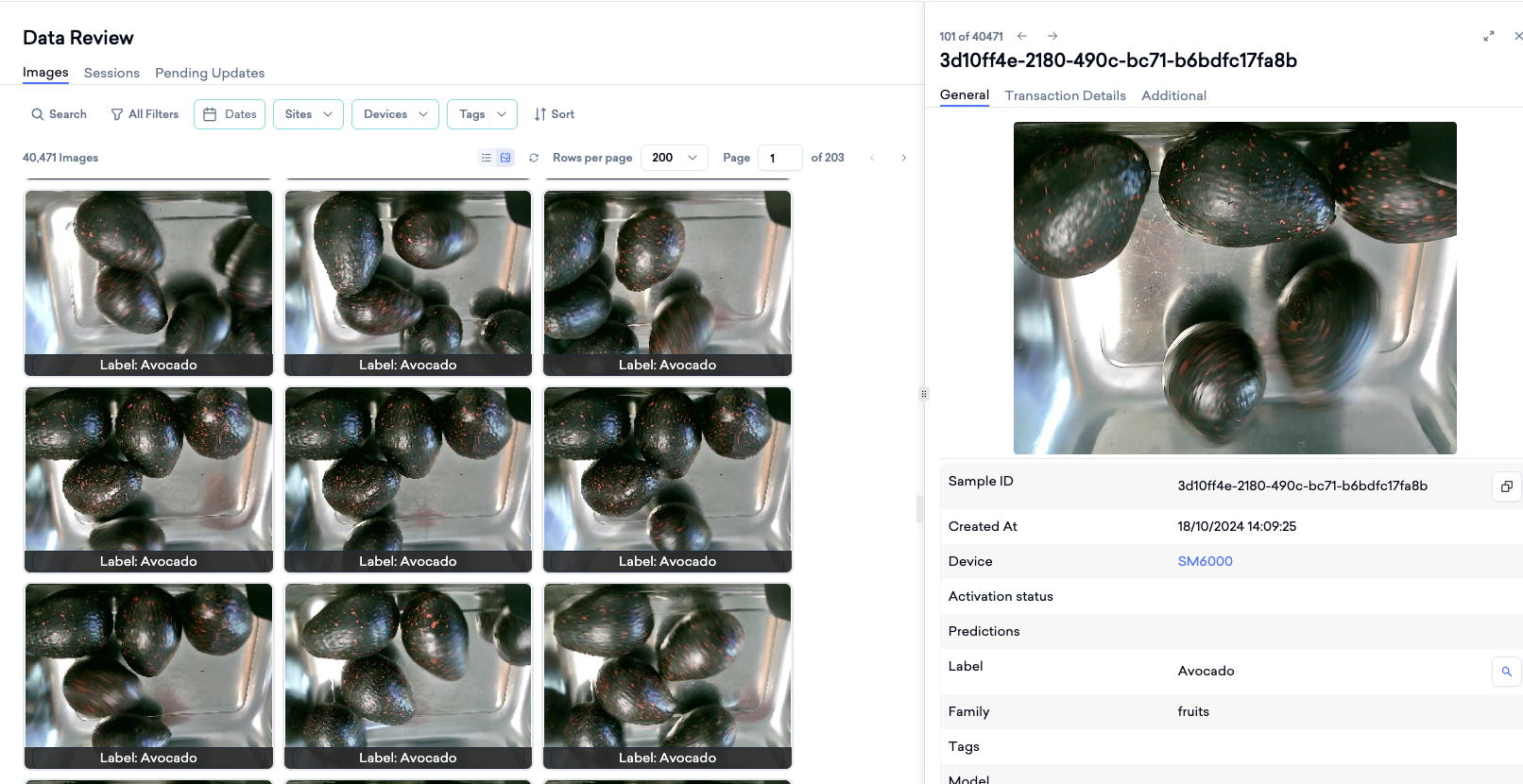1523x784 pixels.
Task: Click the Label value 'Avocado' in details
Action: 1206,672
